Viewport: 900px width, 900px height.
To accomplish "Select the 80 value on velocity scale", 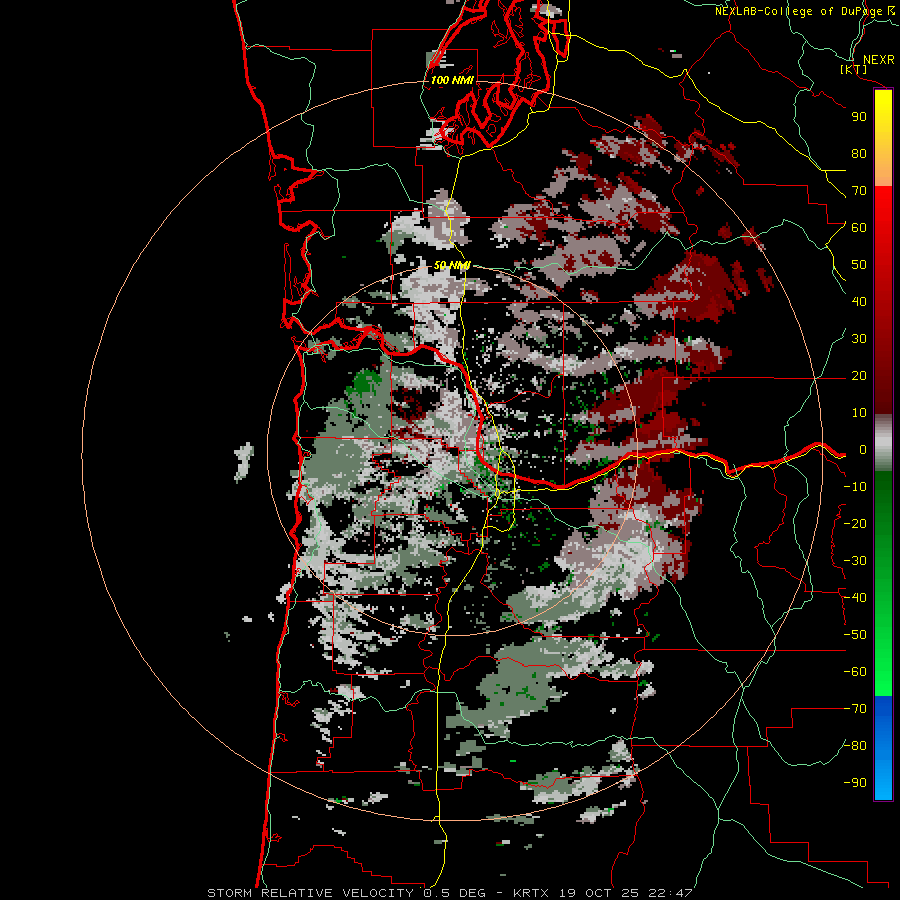I will 859,154.
